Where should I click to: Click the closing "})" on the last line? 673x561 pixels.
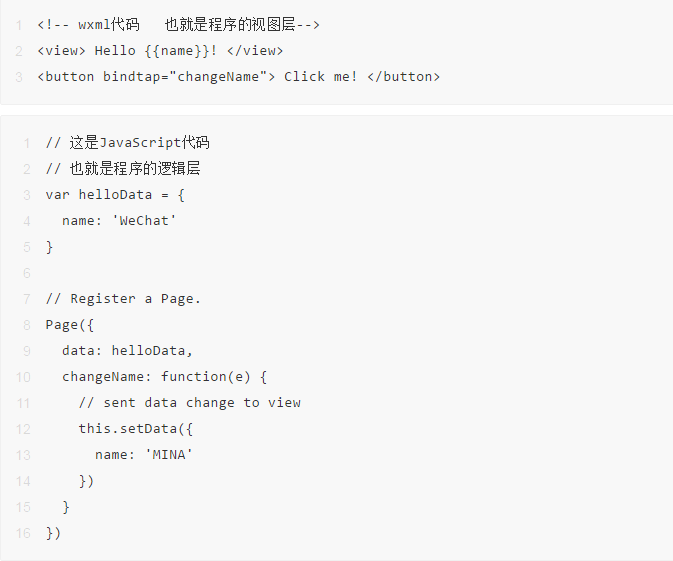[x=53, y=532]
